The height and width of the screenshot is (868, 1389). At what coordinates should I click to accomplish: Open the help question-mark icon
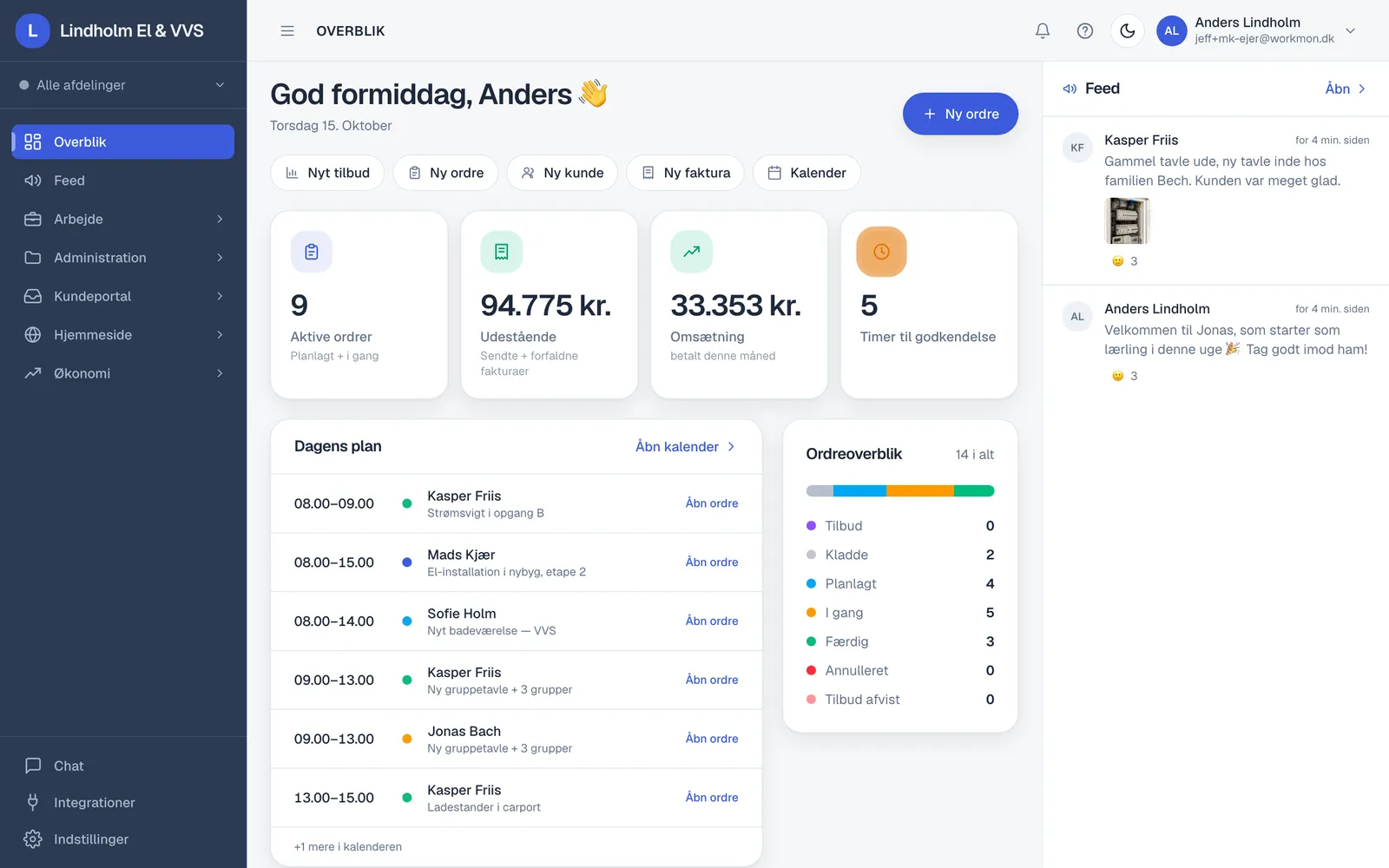coord(1085,30)
